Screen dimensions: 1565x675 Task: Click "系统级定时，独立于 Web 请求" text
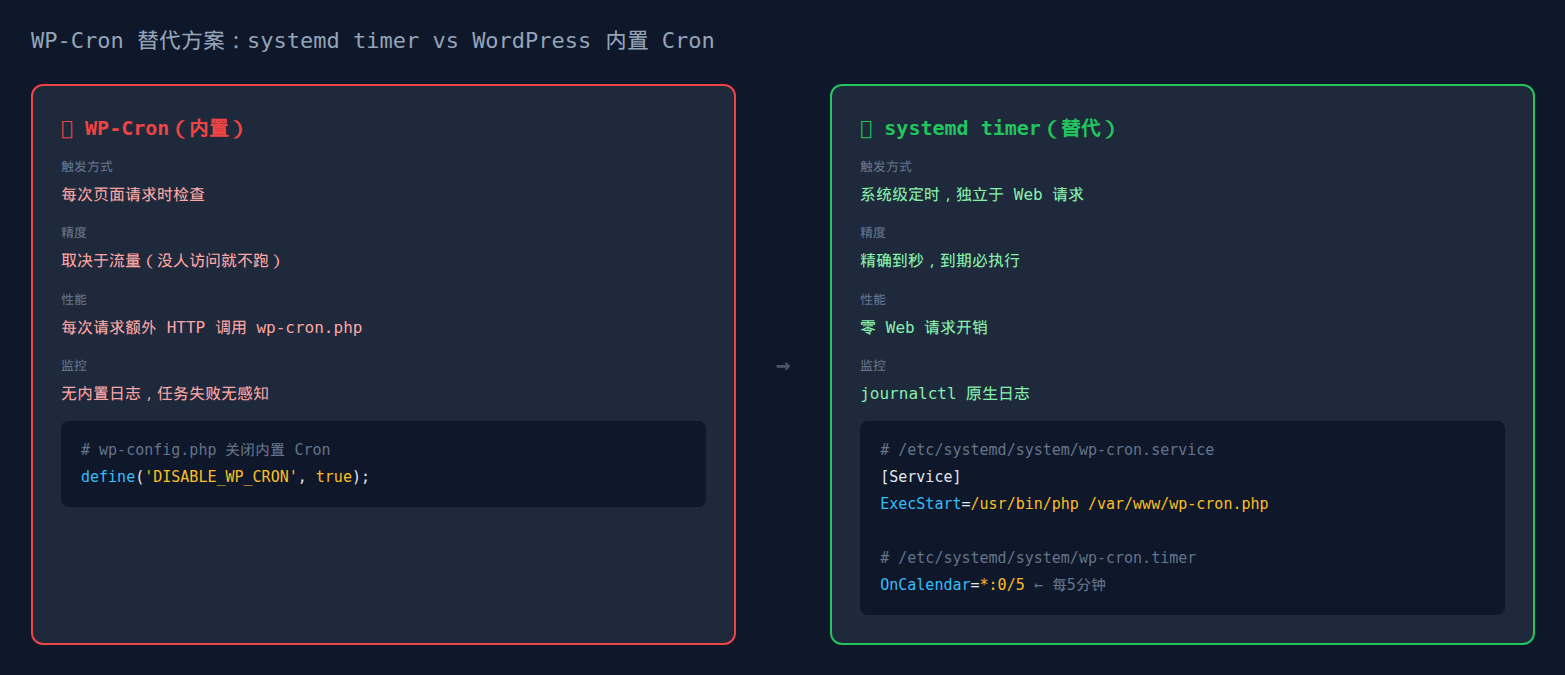pyautogui.click(x=972, y=194)
